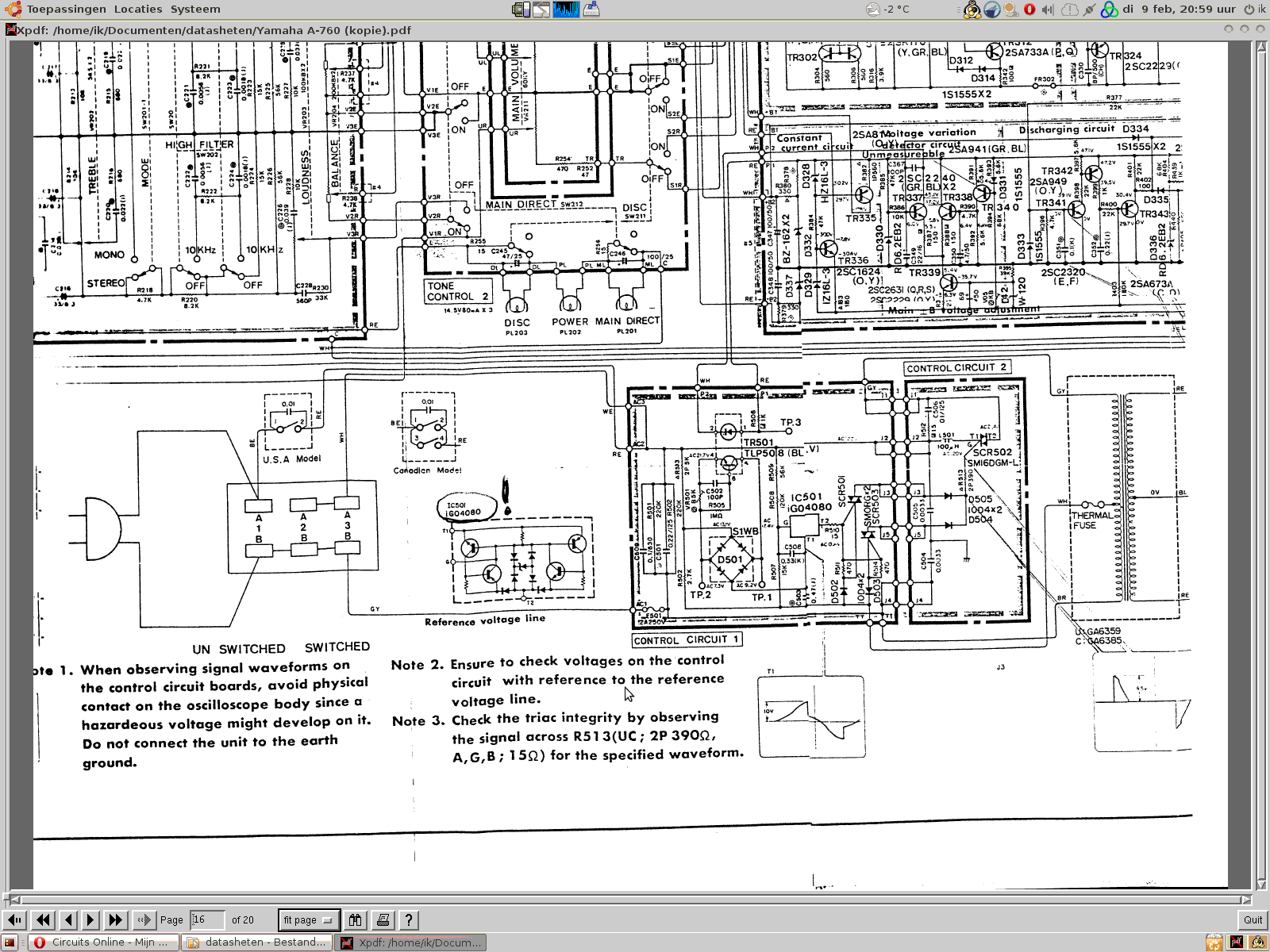1270x952 pixels.
Task: Open the Toepassingen menu
Action: [66, 9]
